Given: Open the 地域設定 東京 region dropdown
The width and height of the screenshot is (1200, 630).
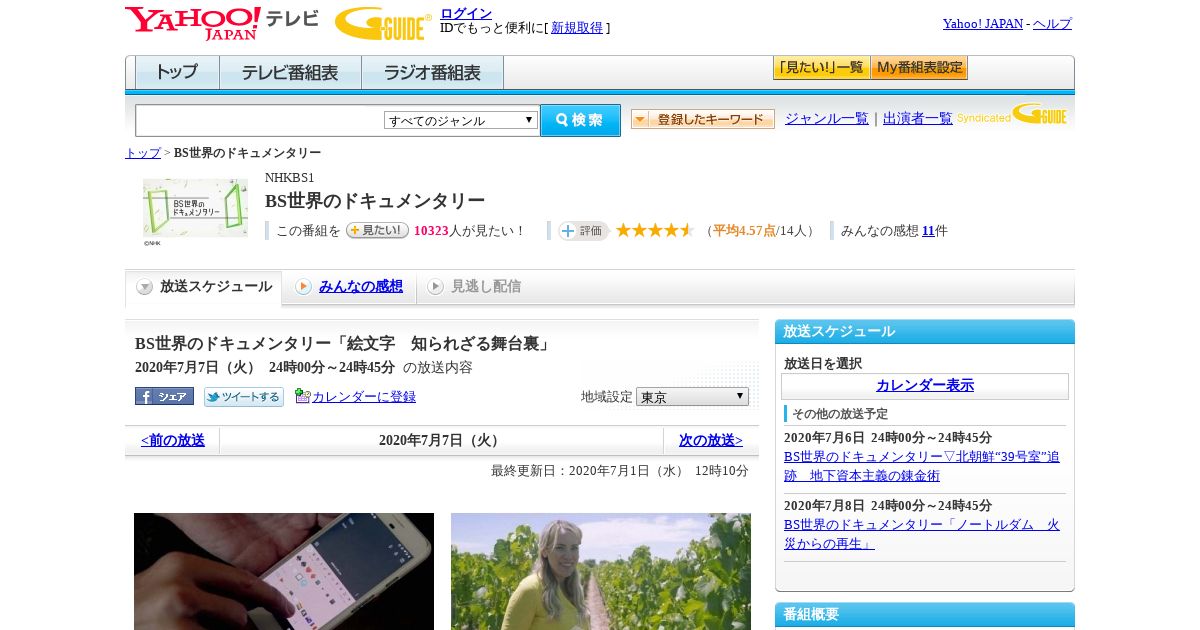Looking at the screenshot, I should point(692,396).
